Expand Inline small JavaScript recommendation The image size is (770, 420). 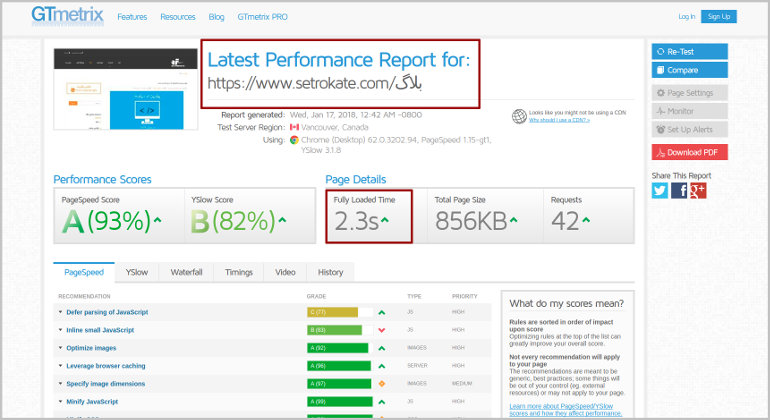[100, 330]
